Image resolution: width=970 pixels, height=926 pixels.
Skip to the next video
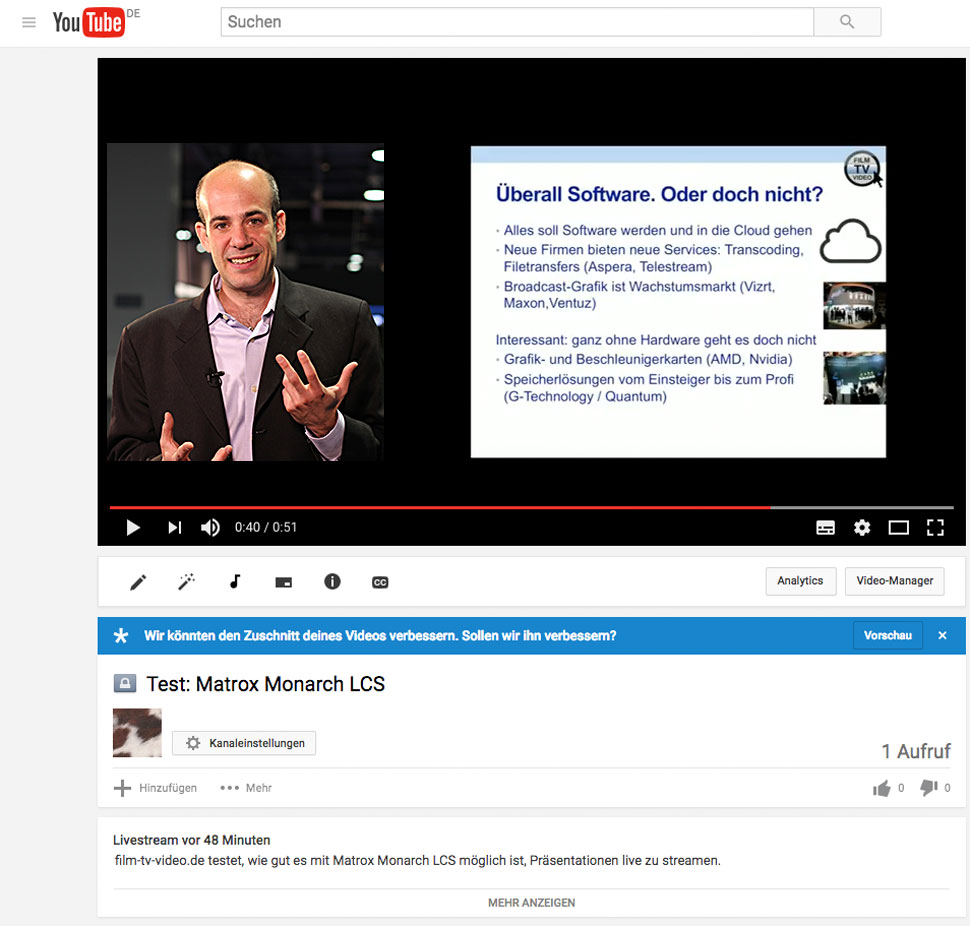(x=174, y=528)
